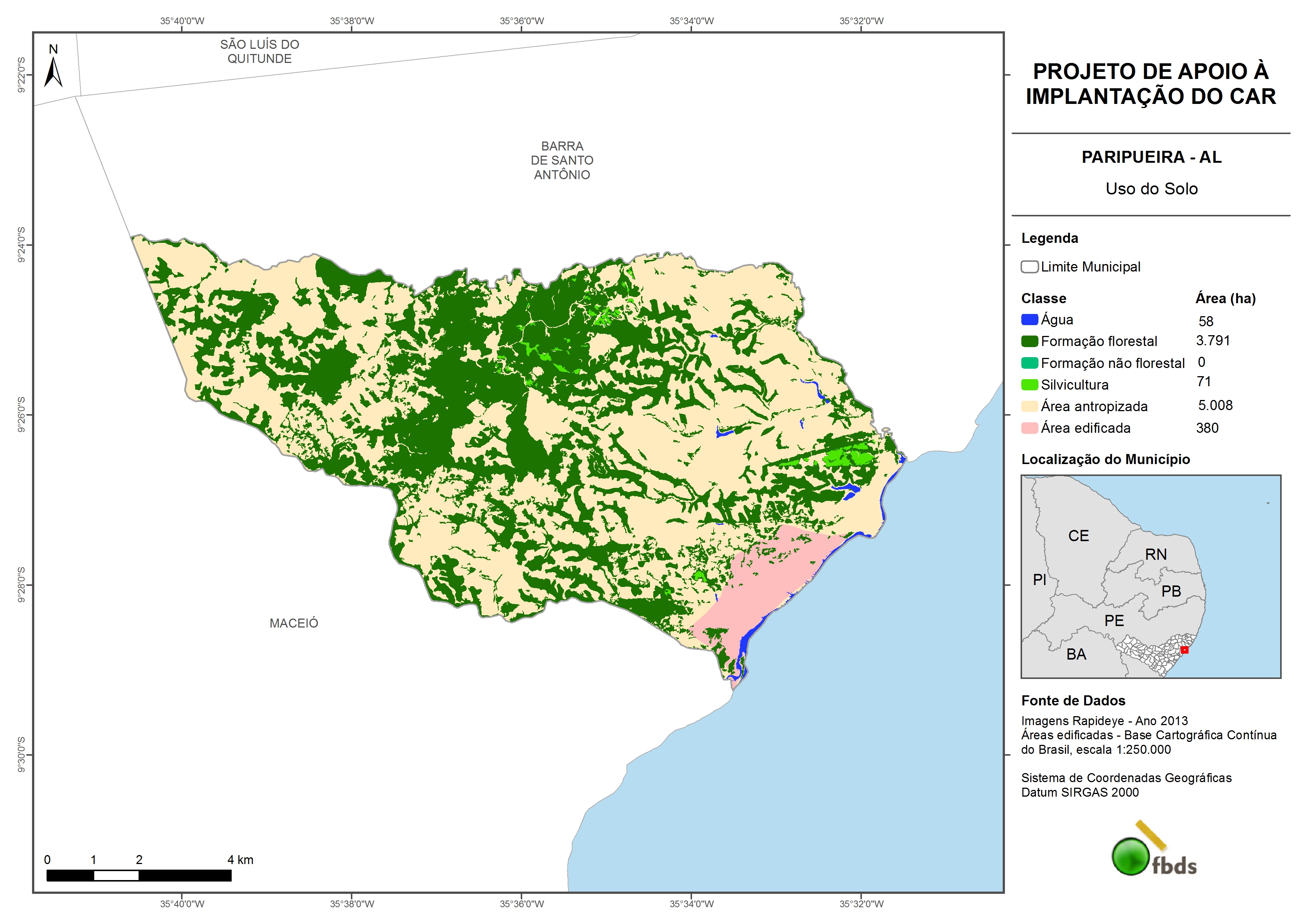1307x924 pixels.
Task: Click the Formação não florestal teal swatch
Action: [1029, 363]
